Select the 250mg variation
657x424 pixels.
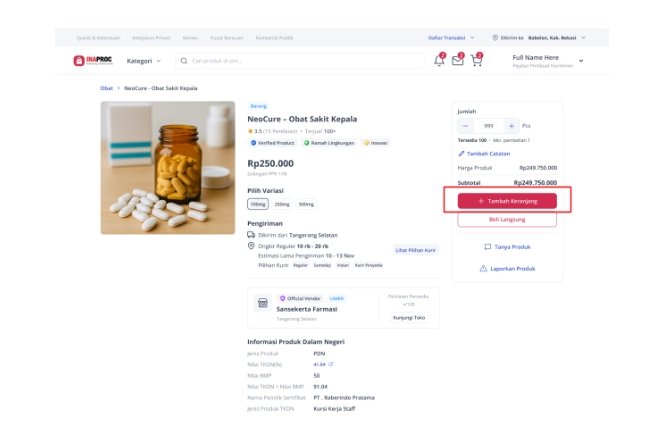[x=282, y=204]
